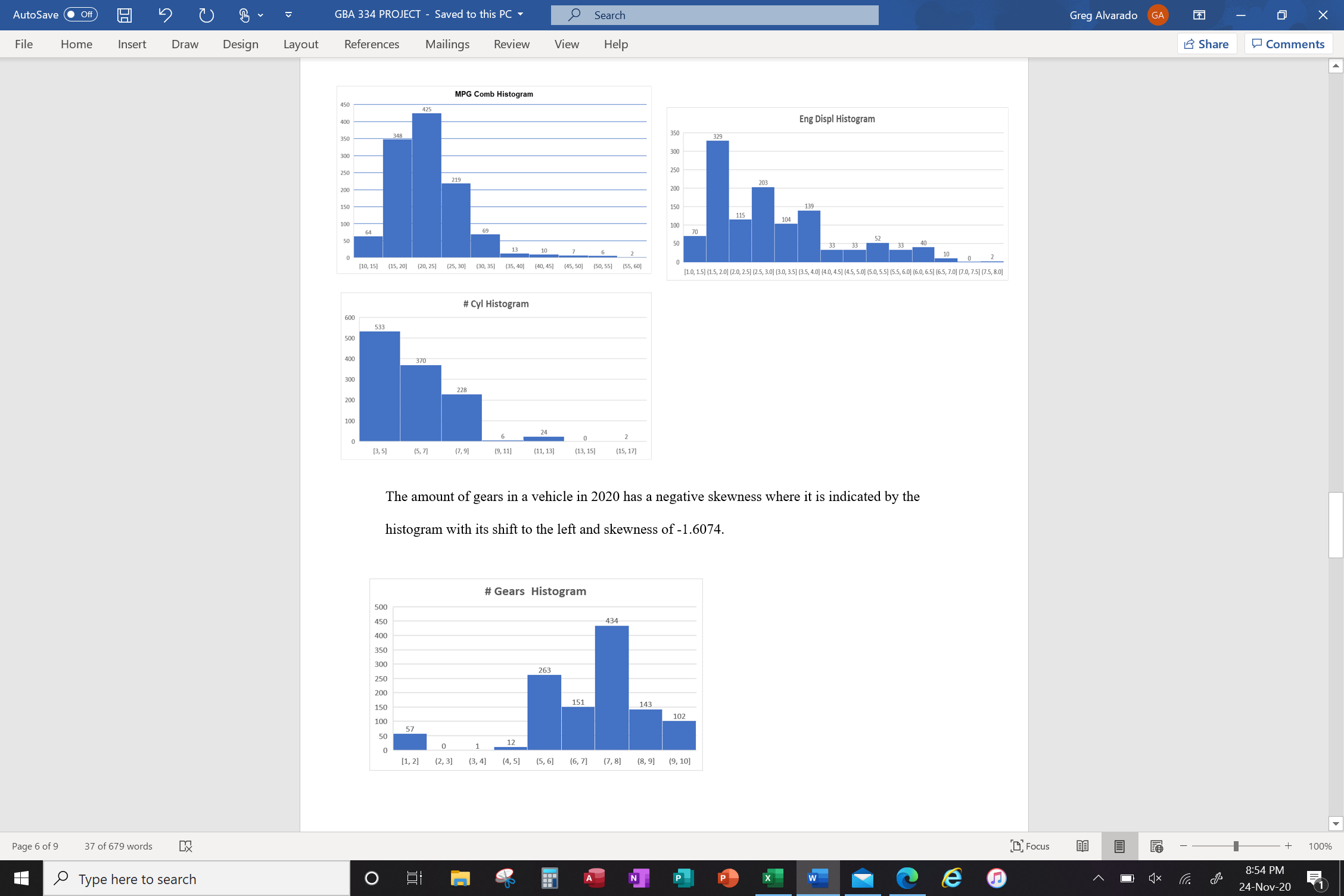The width and height of the screenshot is (1344, 896).
Task: Open the Comments button
Action: (x=1288, y=44)
